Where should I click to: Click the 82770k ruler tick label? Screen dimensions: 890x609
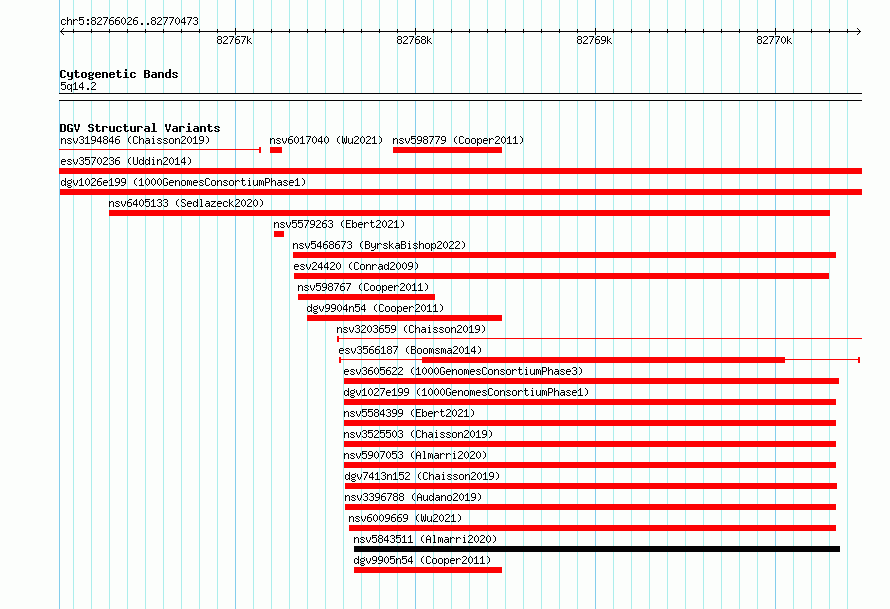tap(774, 40)
